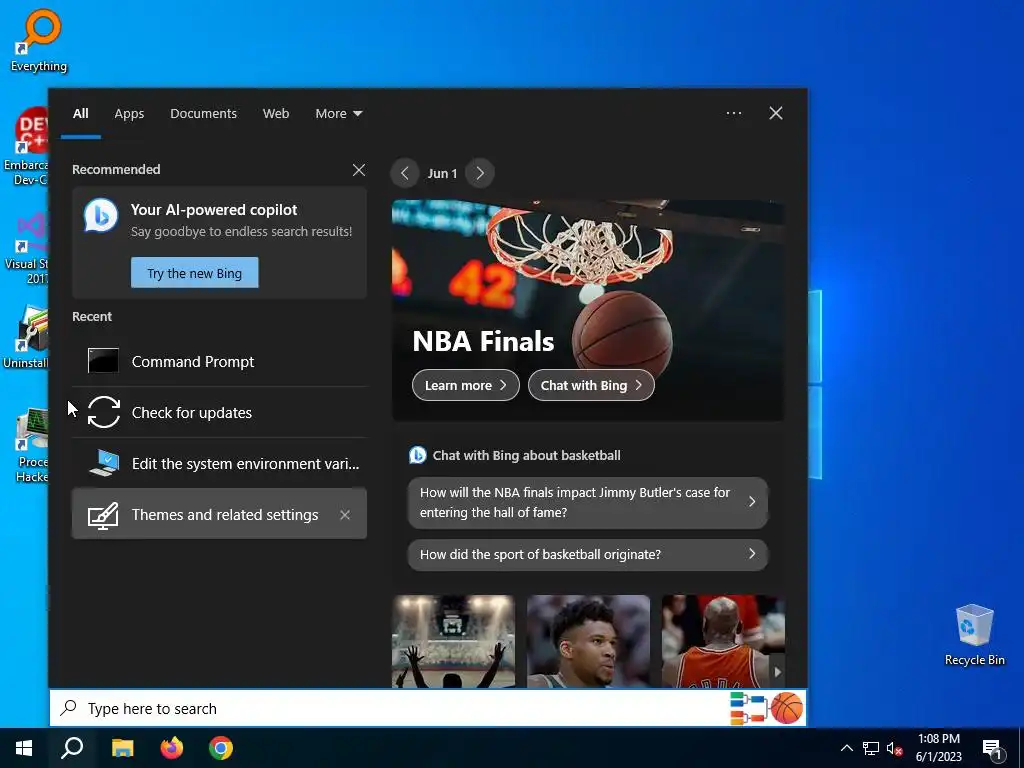1024x768 pixels.
Task: Click the Chat with Bing about basketball heading
Action: [x=526, y=455]
